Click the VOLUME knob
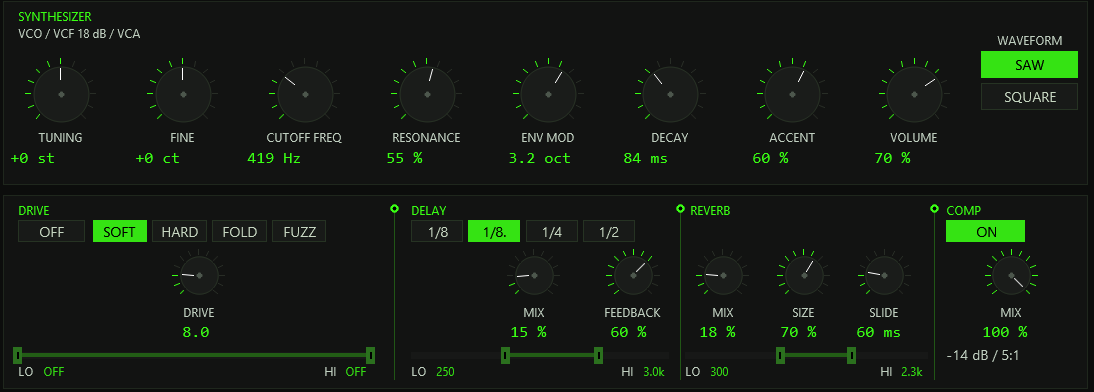The width and height of the screenshot is (1094, 392). [x=914, y=93]
